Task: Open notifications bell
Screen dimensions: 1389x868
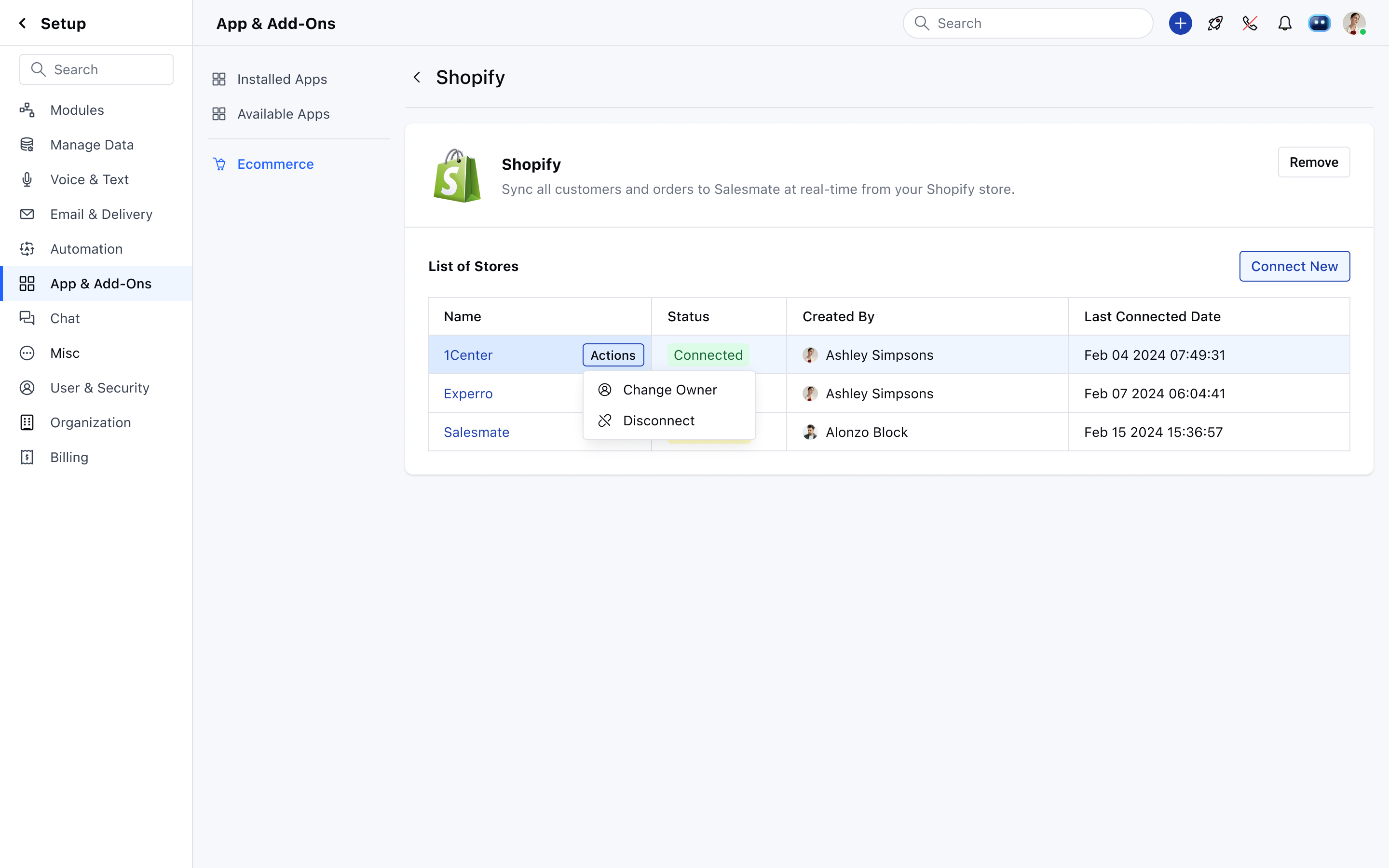Action: click(x=1284, y=23)
